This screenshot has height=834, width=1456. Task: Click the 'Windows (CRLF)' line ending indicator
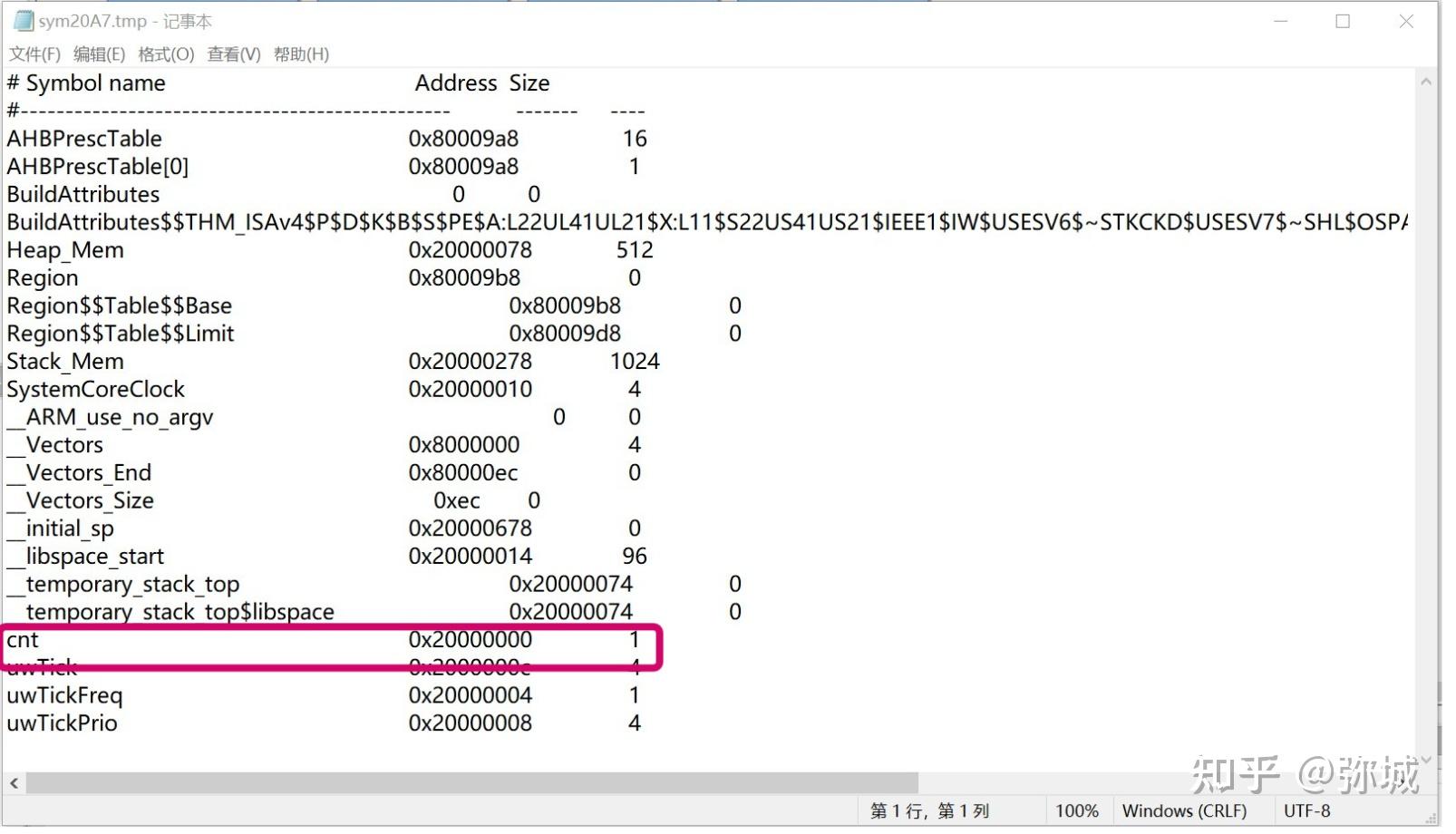(1184, 811)
